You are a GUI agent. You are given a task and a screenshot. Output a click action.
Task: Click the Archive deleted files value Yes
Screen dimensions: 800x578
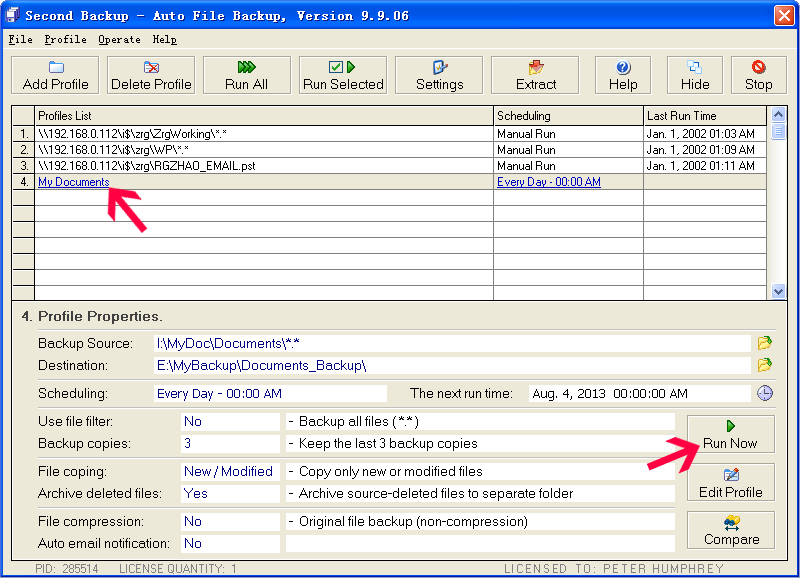(x=230, y=493)
